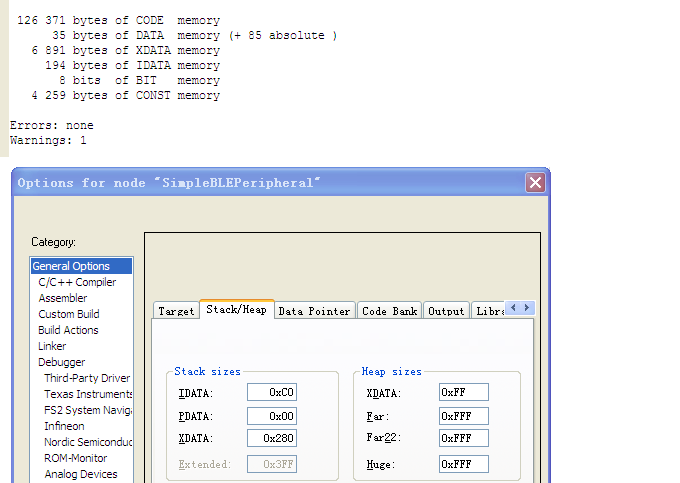Image resolution: width=680 pixels, height=483 pixels.
Task: Open the Data Pointer tab
Action: (314, 311)
